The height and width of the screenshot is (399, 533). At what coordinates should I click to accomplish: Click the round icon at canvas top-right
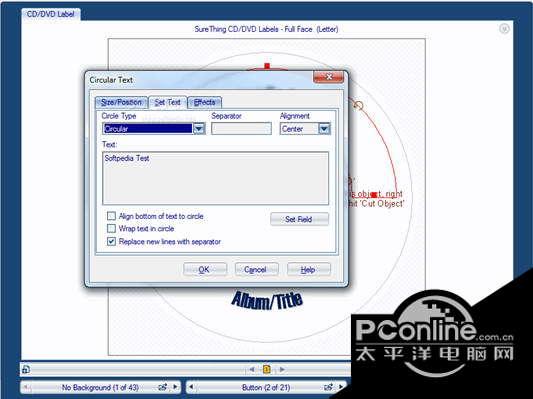[x=504, y=29]
